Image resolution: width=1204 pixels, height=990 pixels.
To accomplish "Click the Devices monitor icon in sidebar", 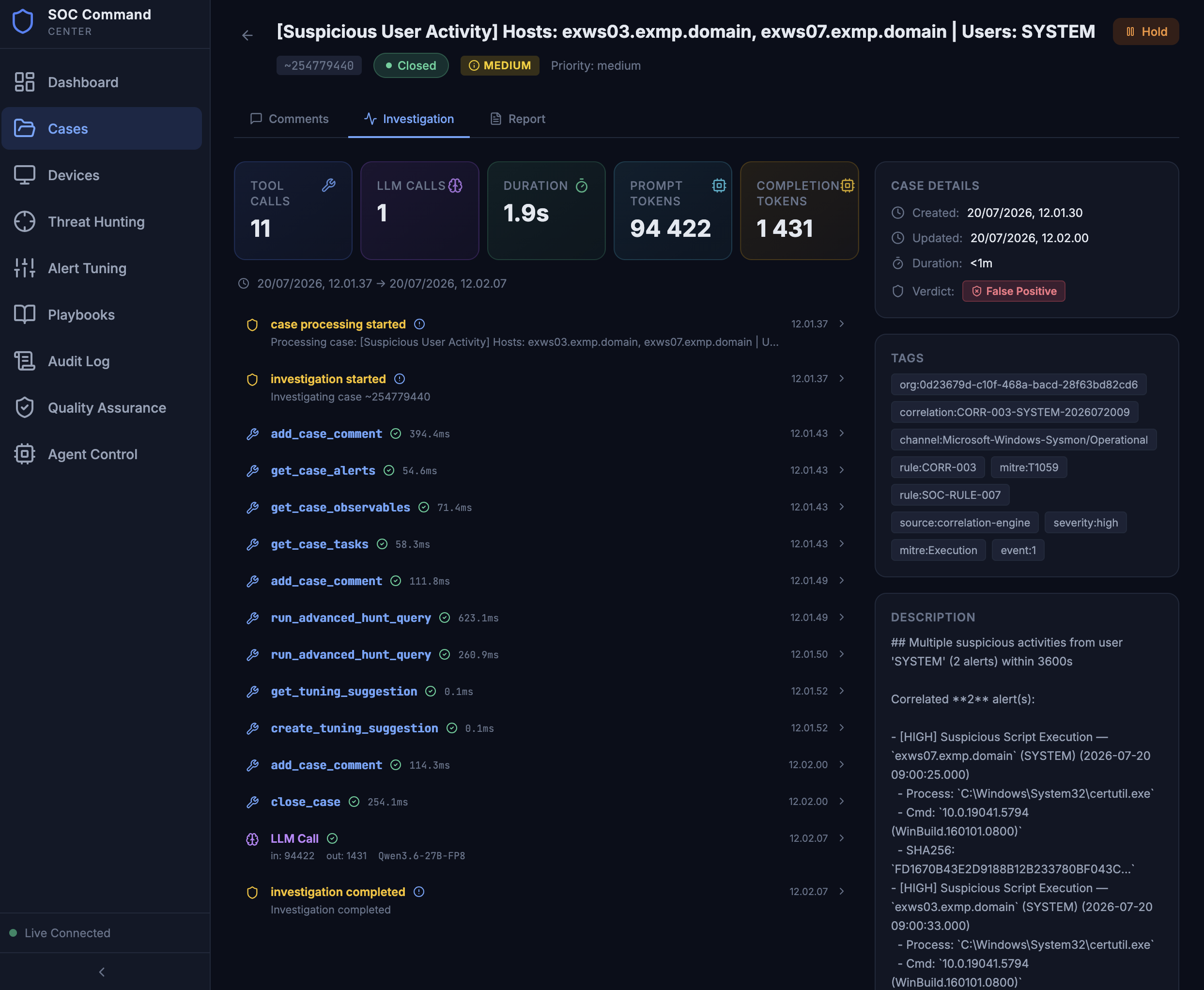I will (25, 175).
